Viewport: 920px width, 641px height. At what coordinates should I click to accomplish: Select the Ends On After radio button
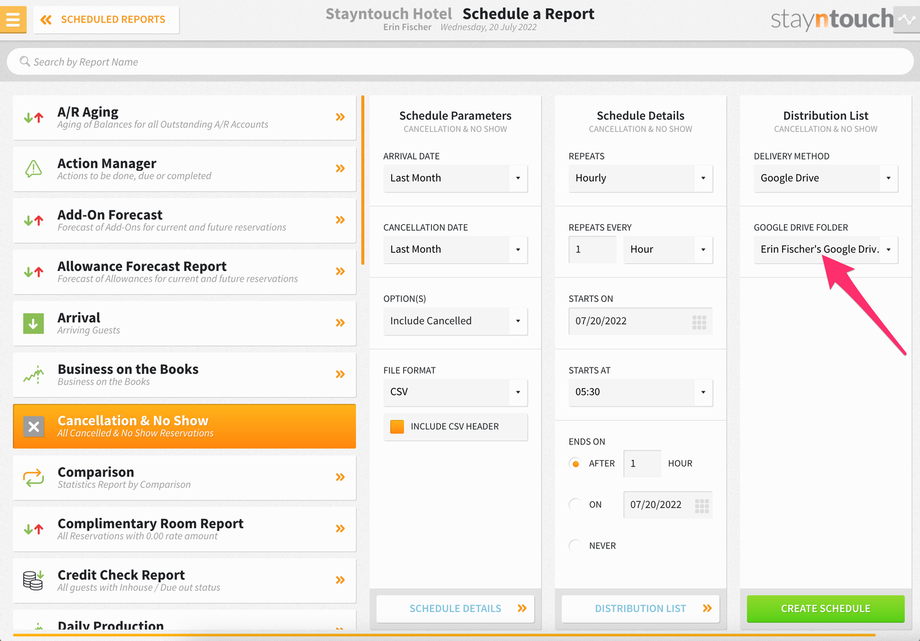[576, 464]
